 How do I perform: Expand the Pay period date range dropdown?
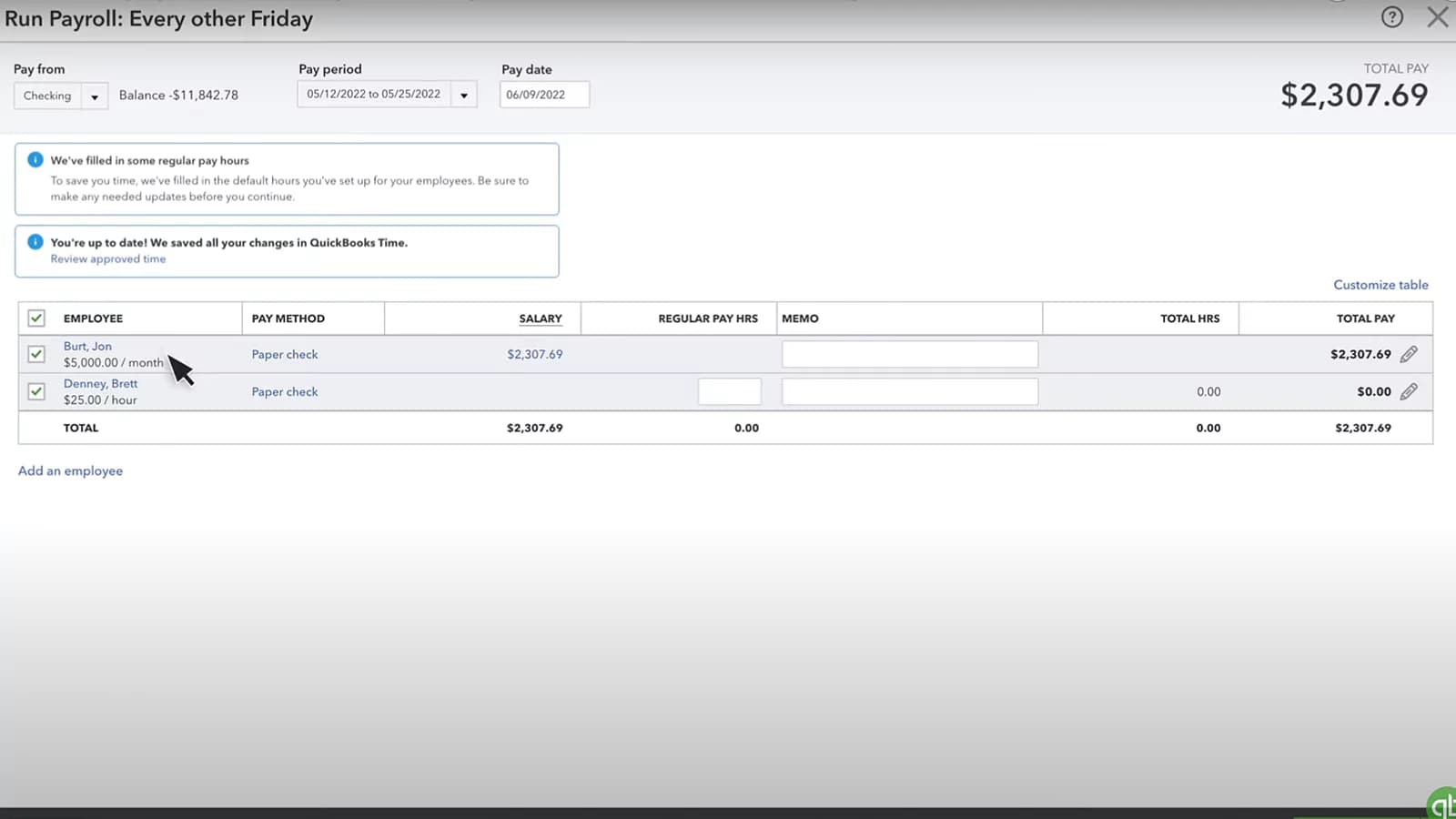463,95
